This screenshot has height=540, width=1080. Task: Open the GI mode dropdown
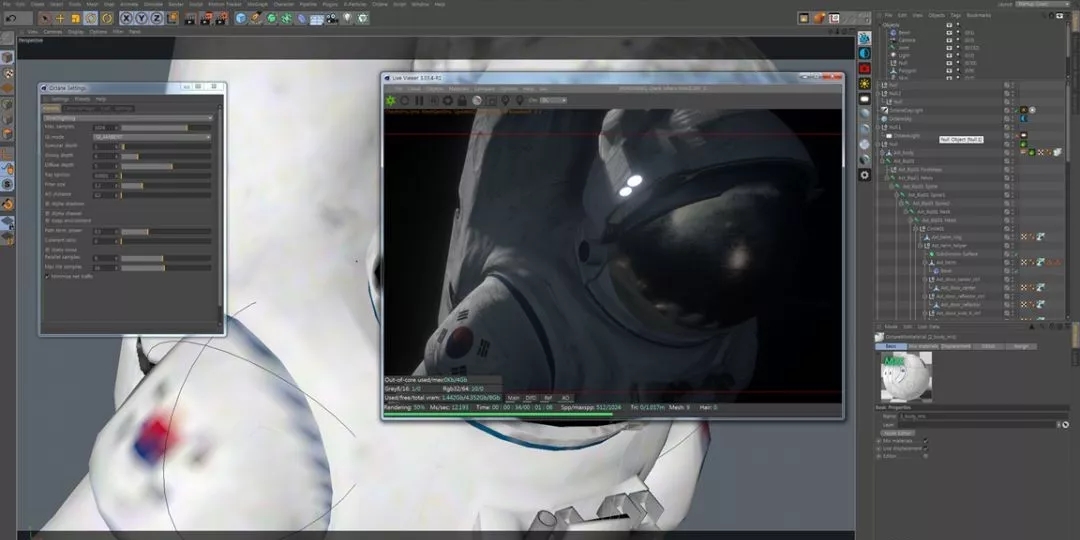152,137
